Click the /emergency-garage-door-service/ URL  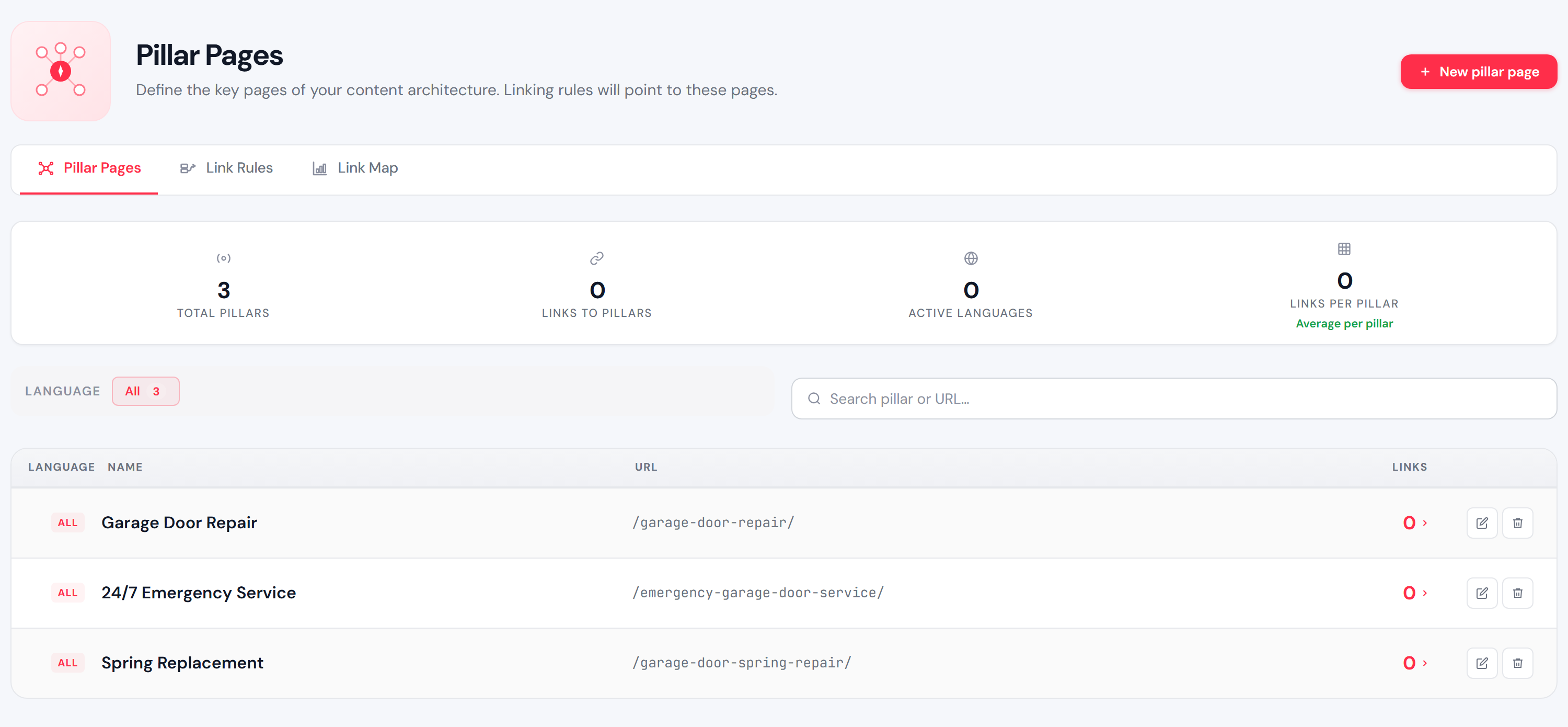[758, 593]
